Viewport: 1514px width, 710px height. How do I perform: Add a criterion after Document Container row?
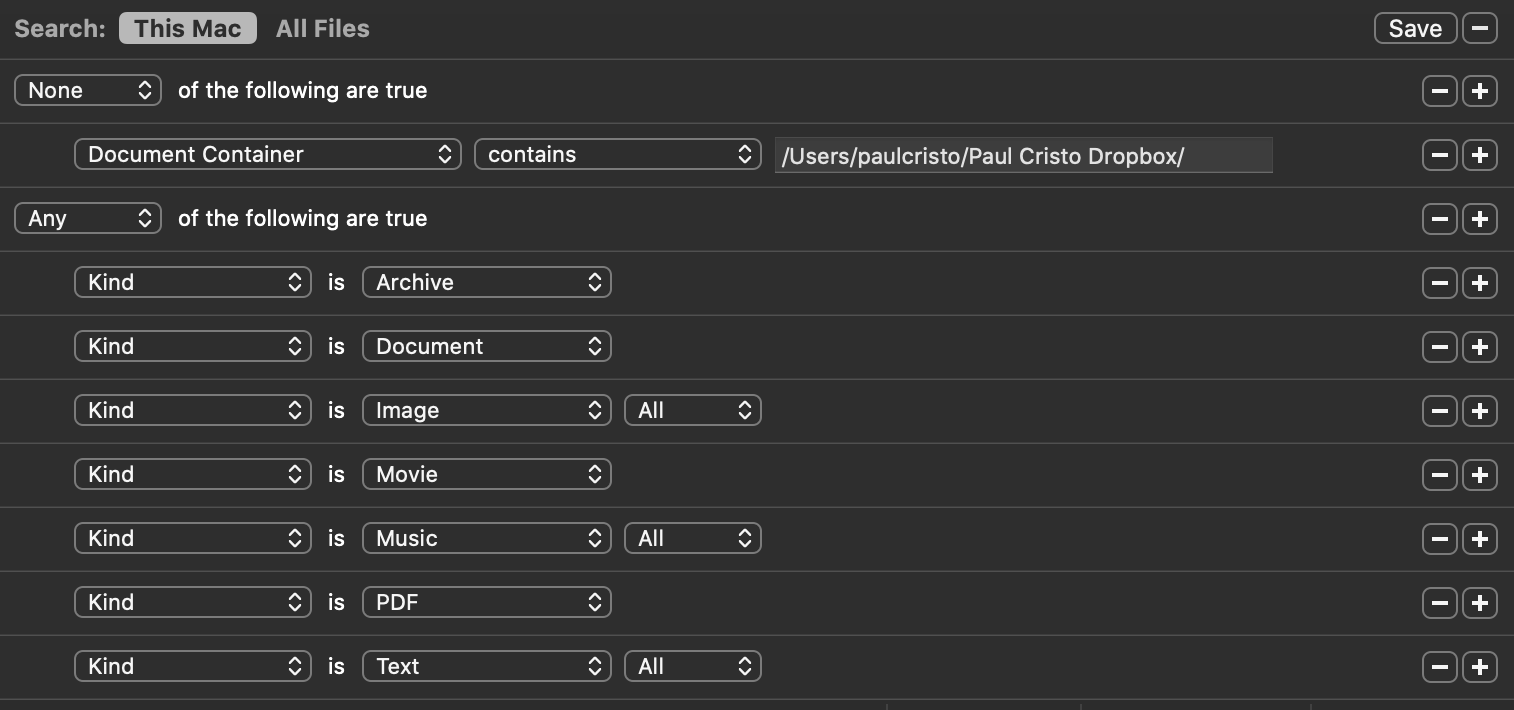tap(1479, 155)
